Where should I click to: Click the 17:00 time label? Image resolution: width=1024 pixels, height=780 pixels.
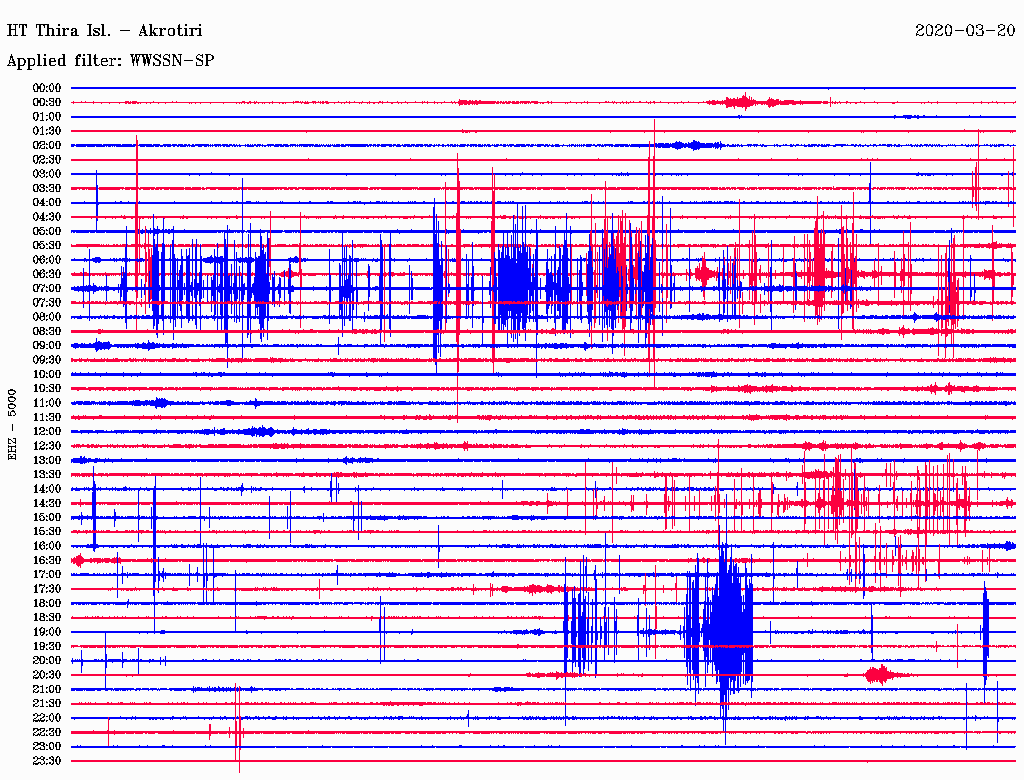pyautogui.click(x=47, y=575)
